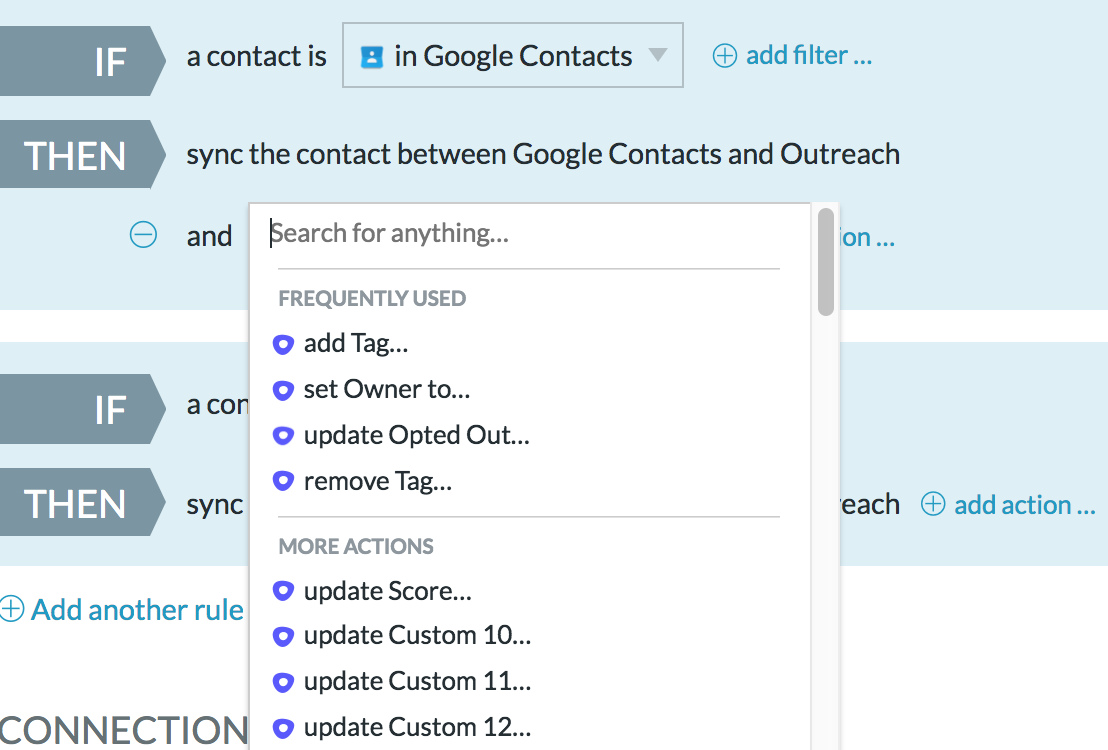Select 'update Custom 11...' action
The image size is (1108, 750).
[x=417, y=681]
